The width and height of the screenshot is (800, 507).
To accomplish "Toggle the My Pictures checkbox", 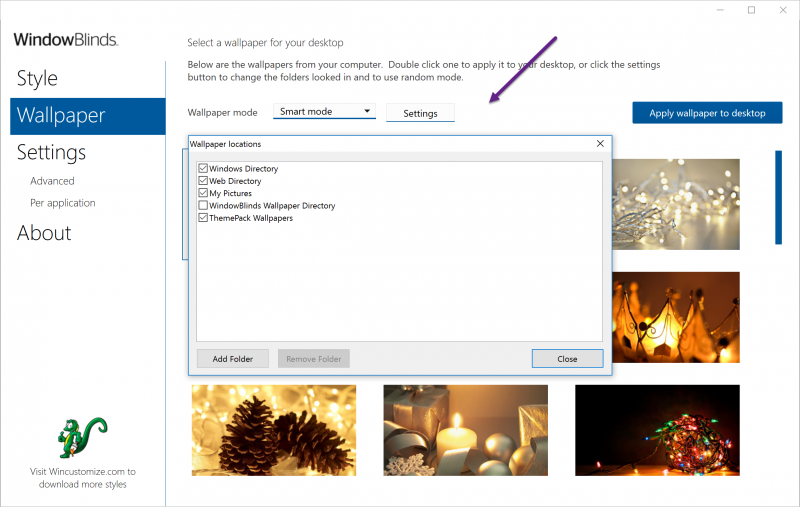I will click(203, 193).
